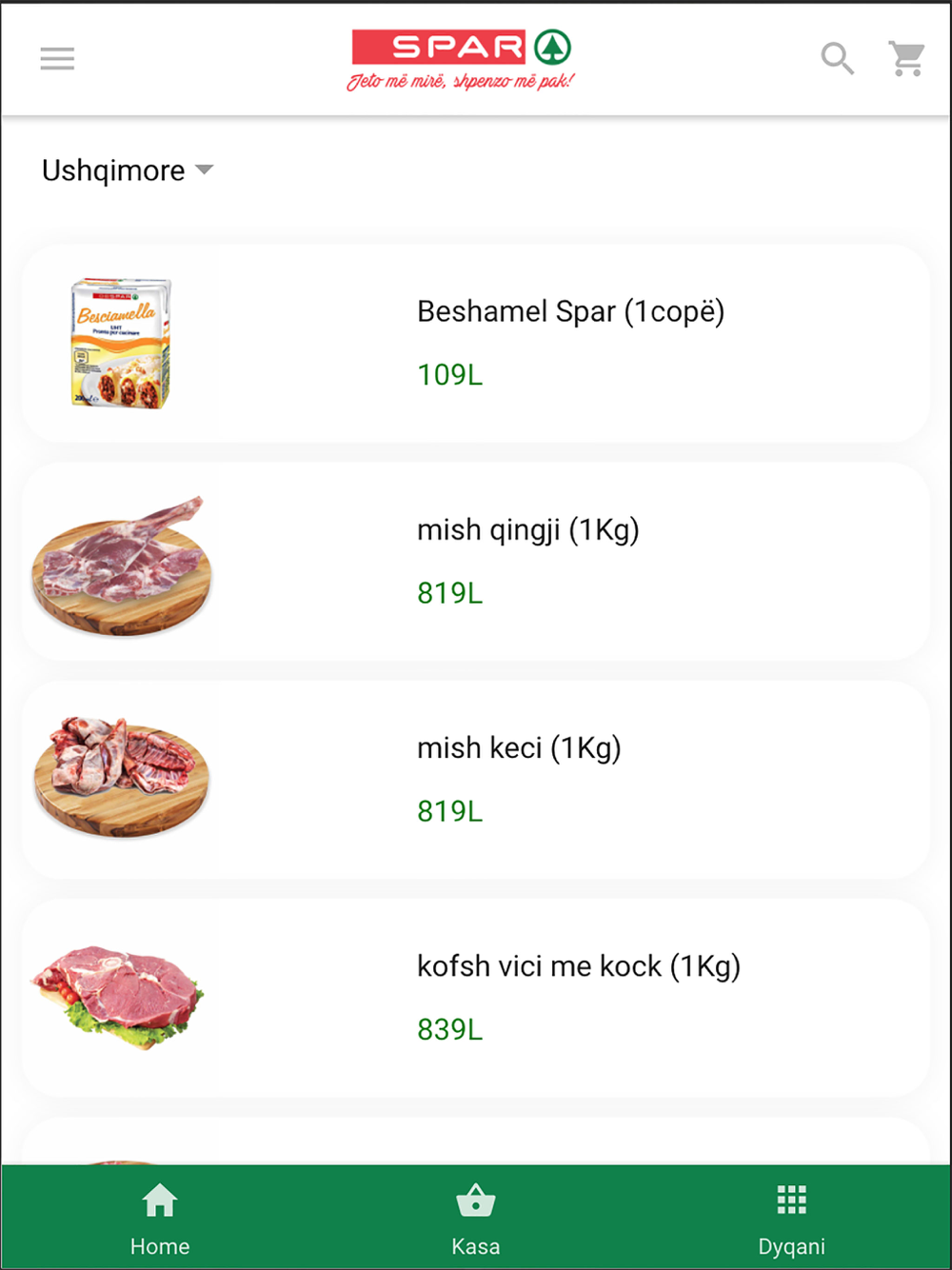The height and width of the screenshot is (1270, 952).
Task: Tap the Dyqani grid icon
Action: coord(792,1201)
